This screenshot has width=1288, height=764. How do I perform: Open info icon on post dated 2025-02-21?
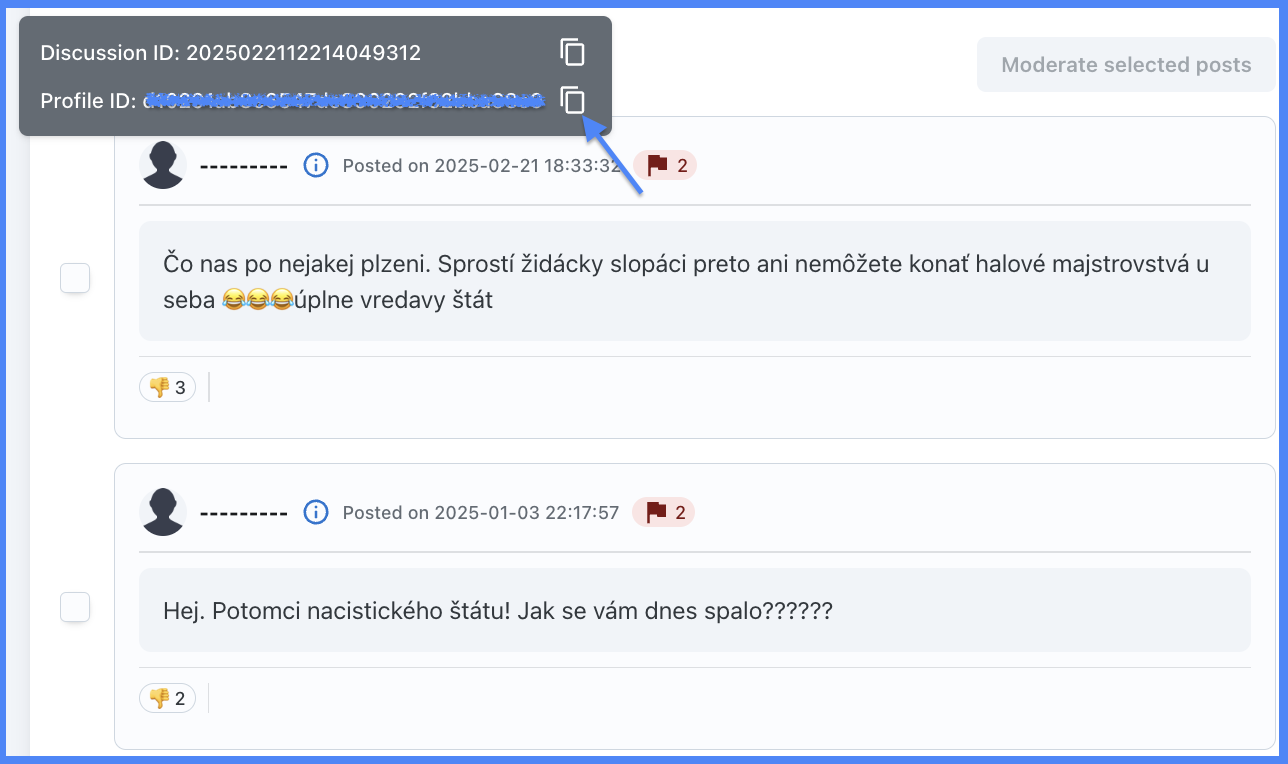pyautogui.click(x=316, y=165)
